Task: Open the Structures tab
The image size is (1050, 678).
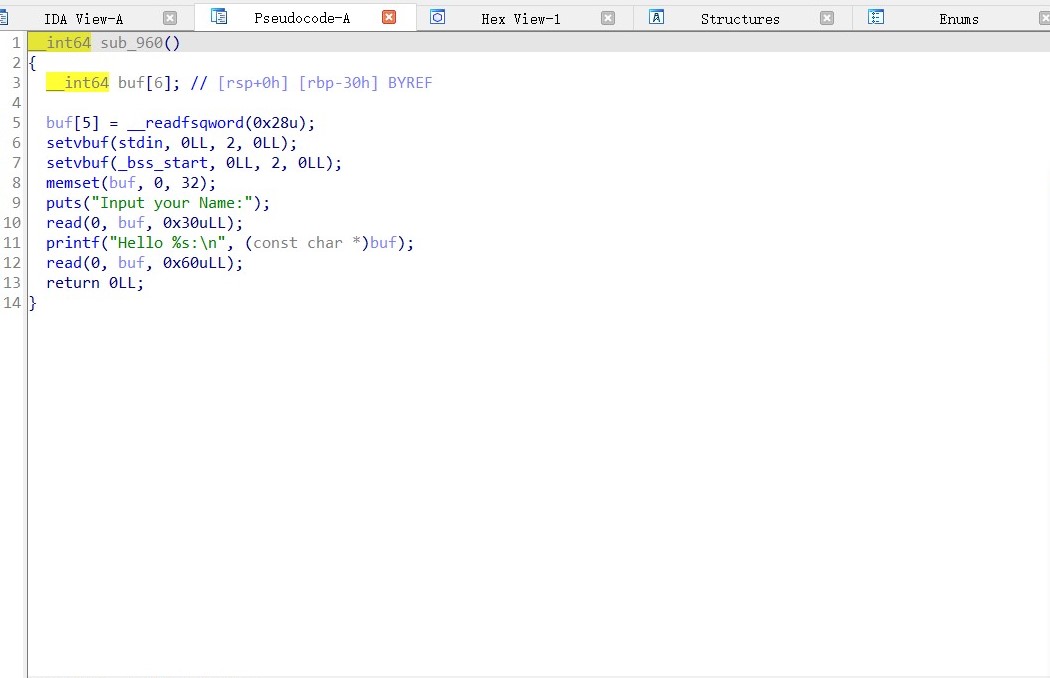Action: point(739,19)
